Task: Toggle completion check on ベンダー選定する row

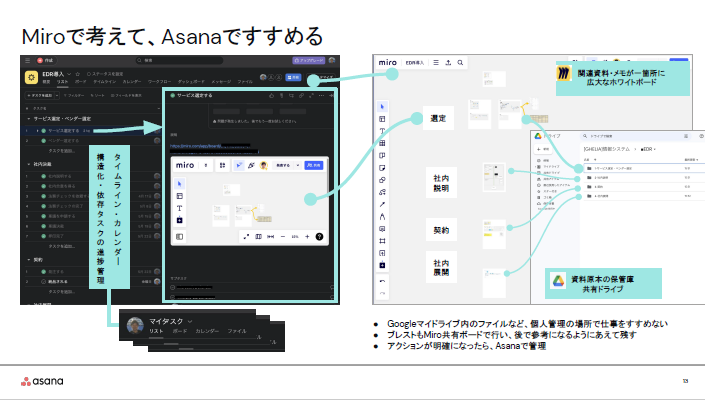Action: (44, 141)
